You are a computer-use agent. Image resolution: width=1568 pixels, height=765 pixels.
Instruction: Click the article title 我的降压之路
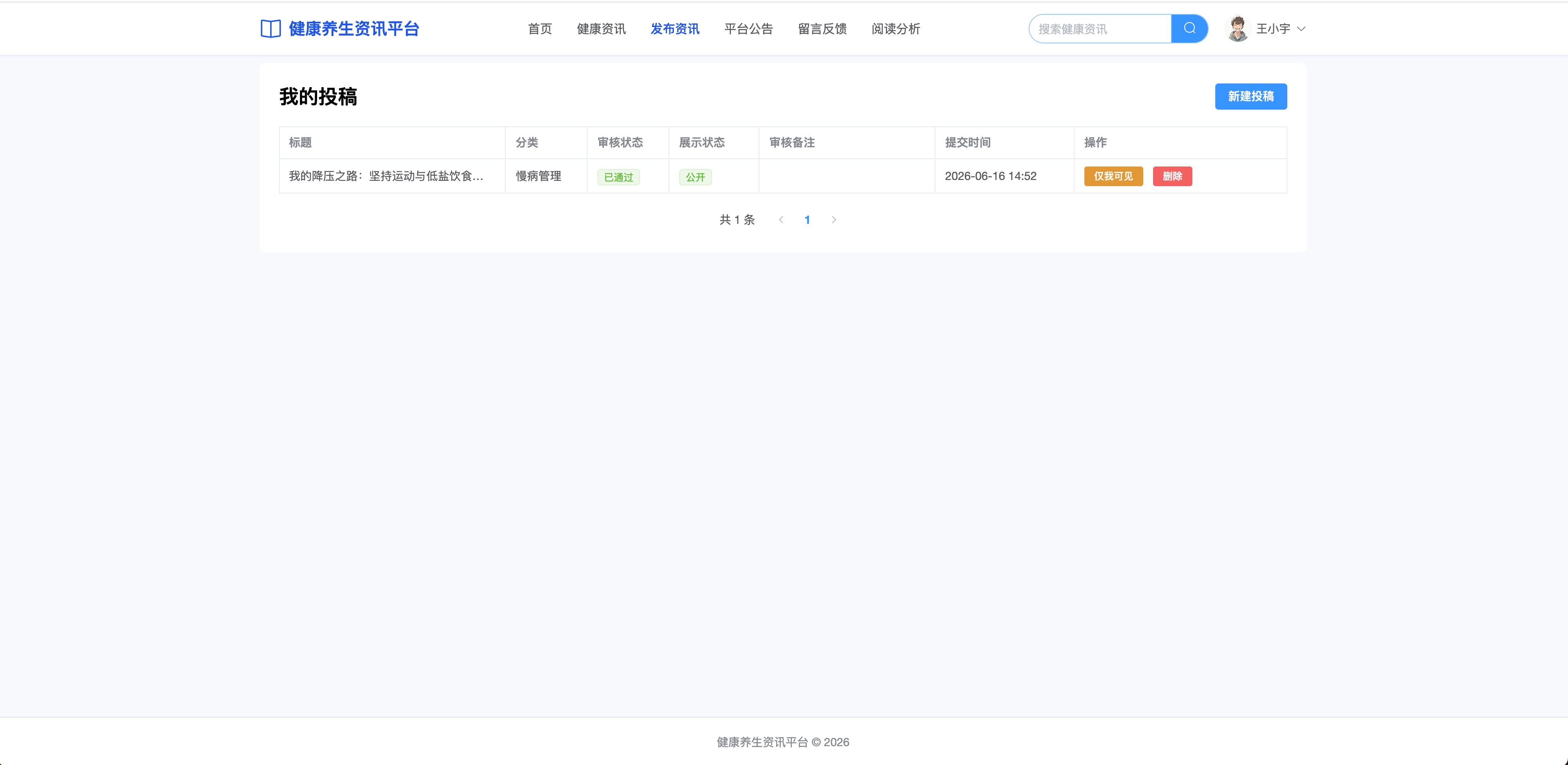(386, 176)
